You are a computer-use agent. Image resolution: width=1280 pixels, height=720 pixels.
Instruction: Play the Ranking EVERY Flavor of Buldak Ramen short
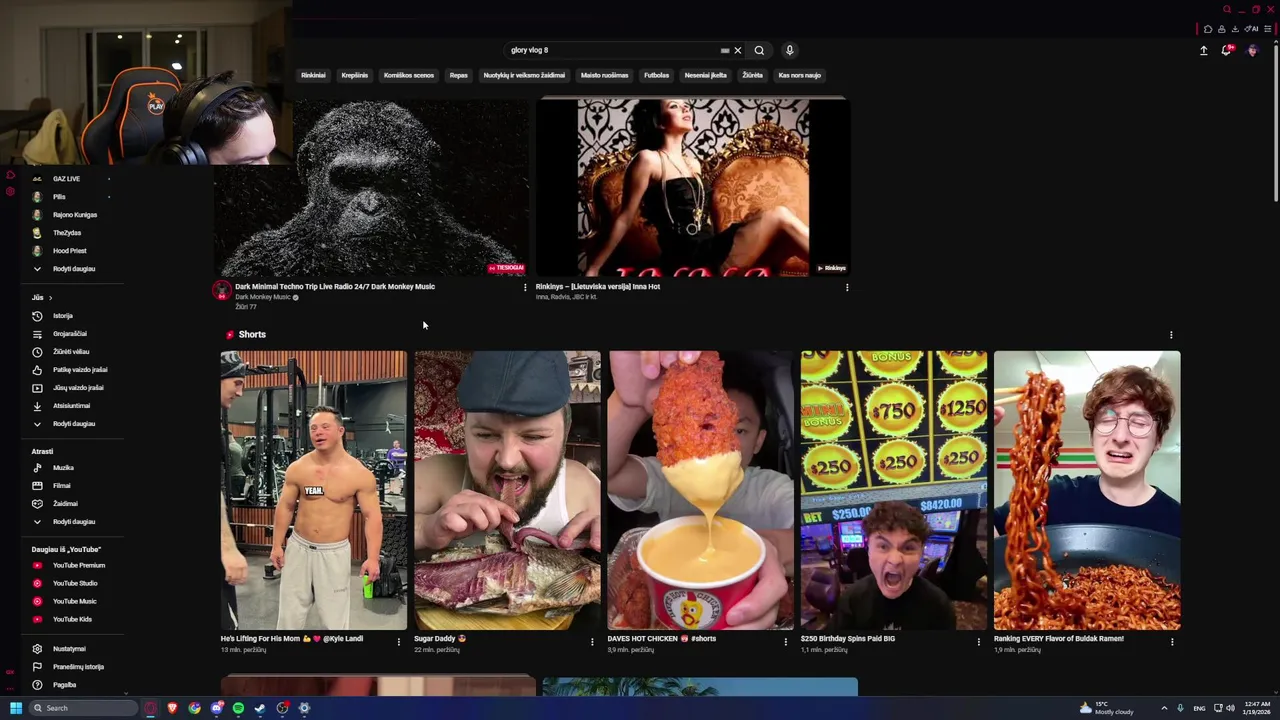[1087, 490]
